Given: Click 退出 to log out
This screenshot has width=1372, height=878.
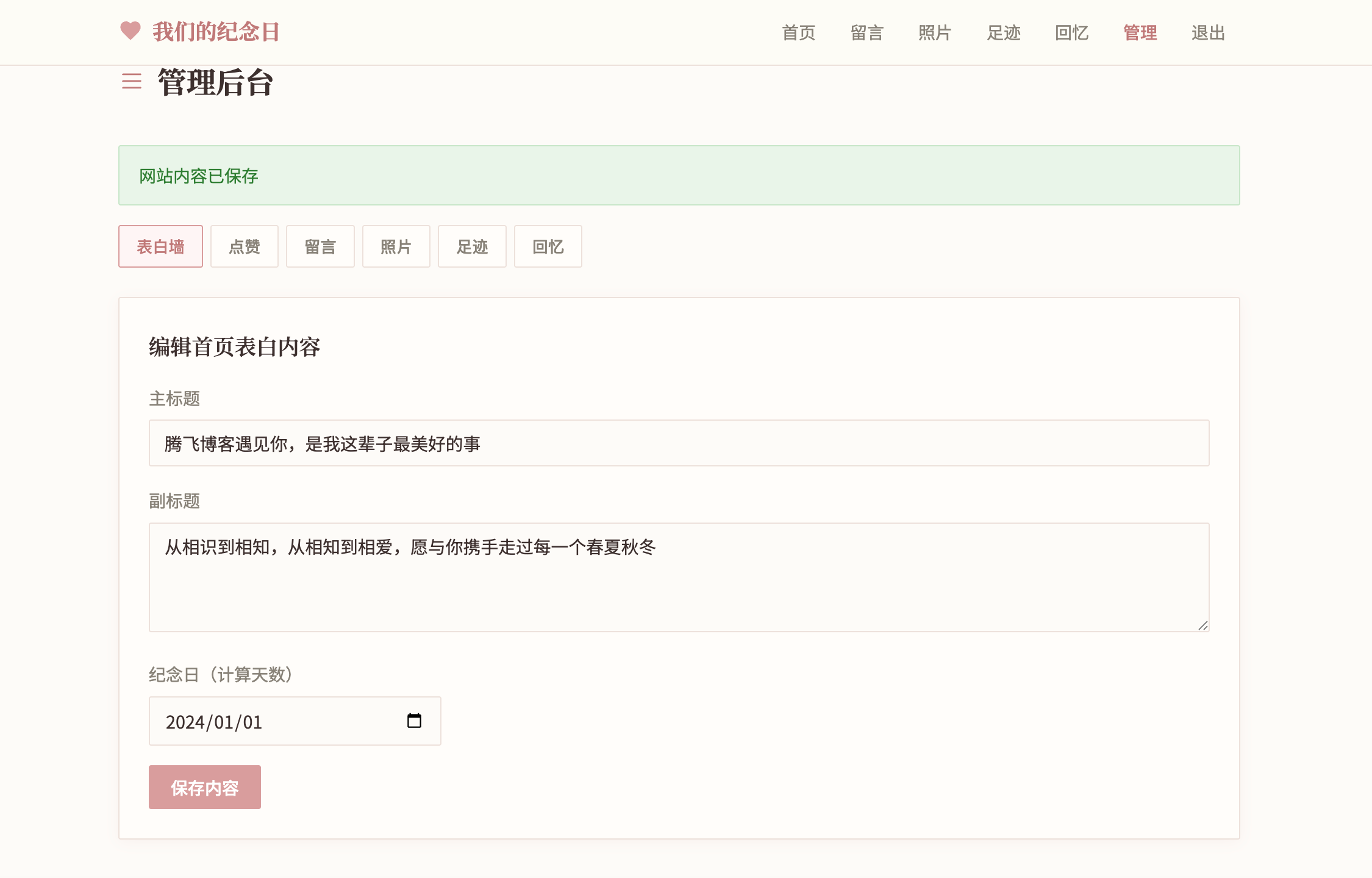Looking at the screenshot, I should [1209, 33].
